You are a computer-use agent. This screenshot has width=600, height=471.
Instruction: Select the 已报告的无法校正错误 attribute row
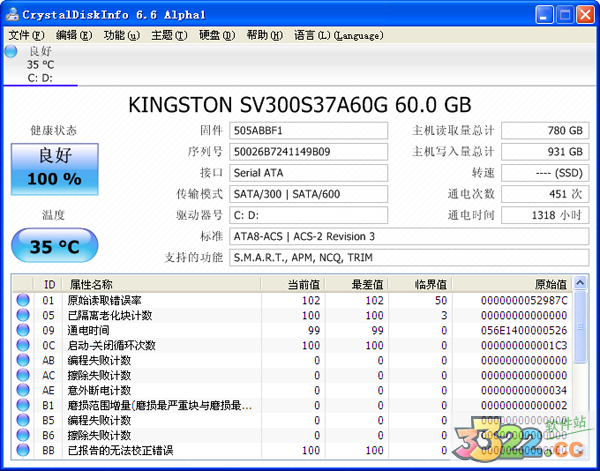(x=293, y=450)
